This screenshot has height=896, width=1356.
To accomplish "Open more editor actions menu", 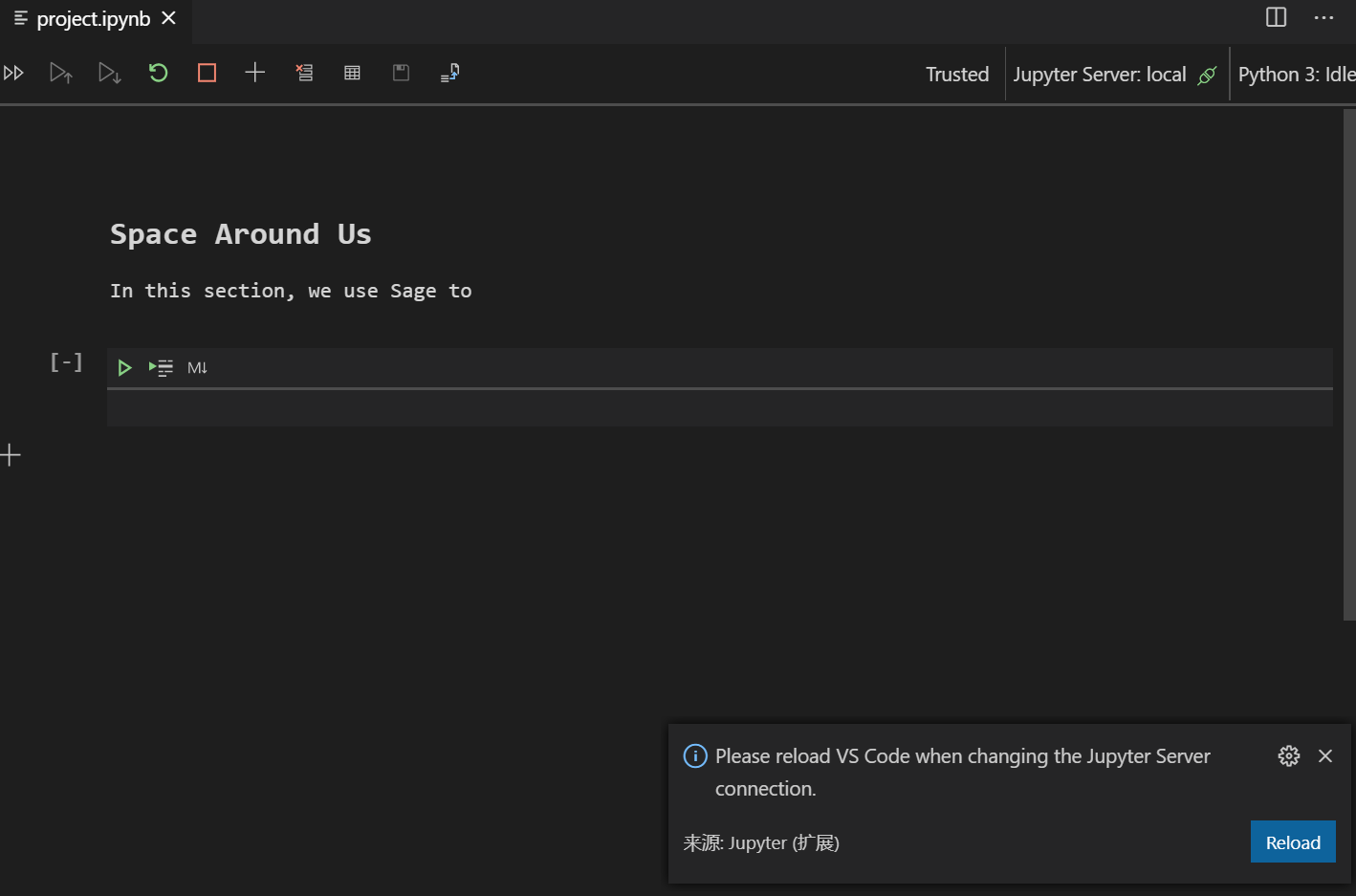I will tap(1323, 17).
